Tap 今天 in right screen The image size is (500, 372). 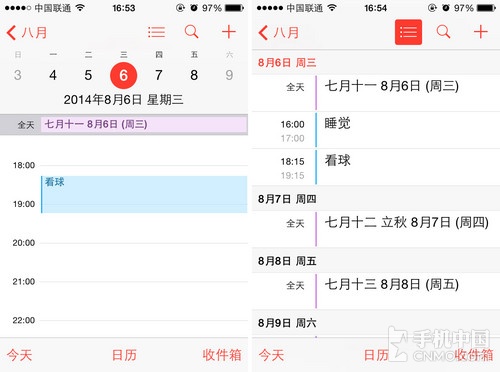pyautogui.click(x=271, y=355)
